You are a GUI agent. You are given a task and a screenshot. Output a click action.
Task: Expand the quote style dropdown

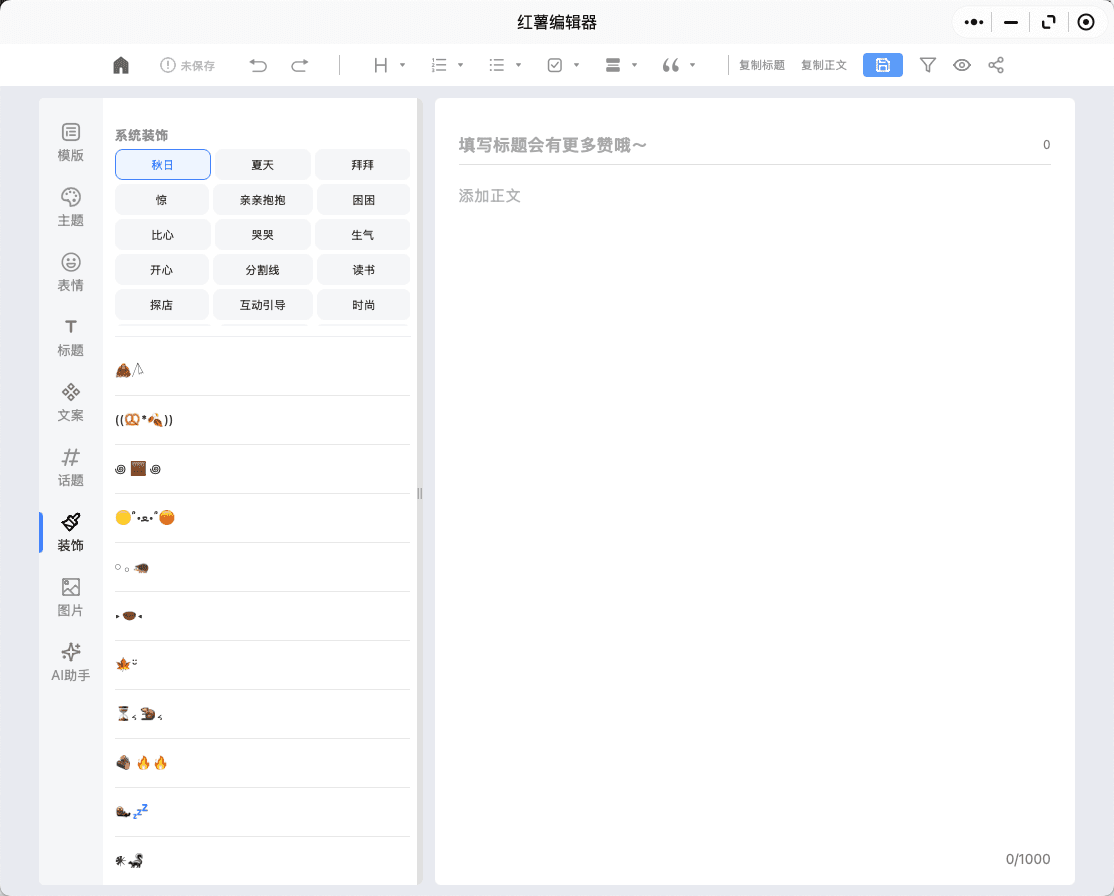click(x=679, y=65)
